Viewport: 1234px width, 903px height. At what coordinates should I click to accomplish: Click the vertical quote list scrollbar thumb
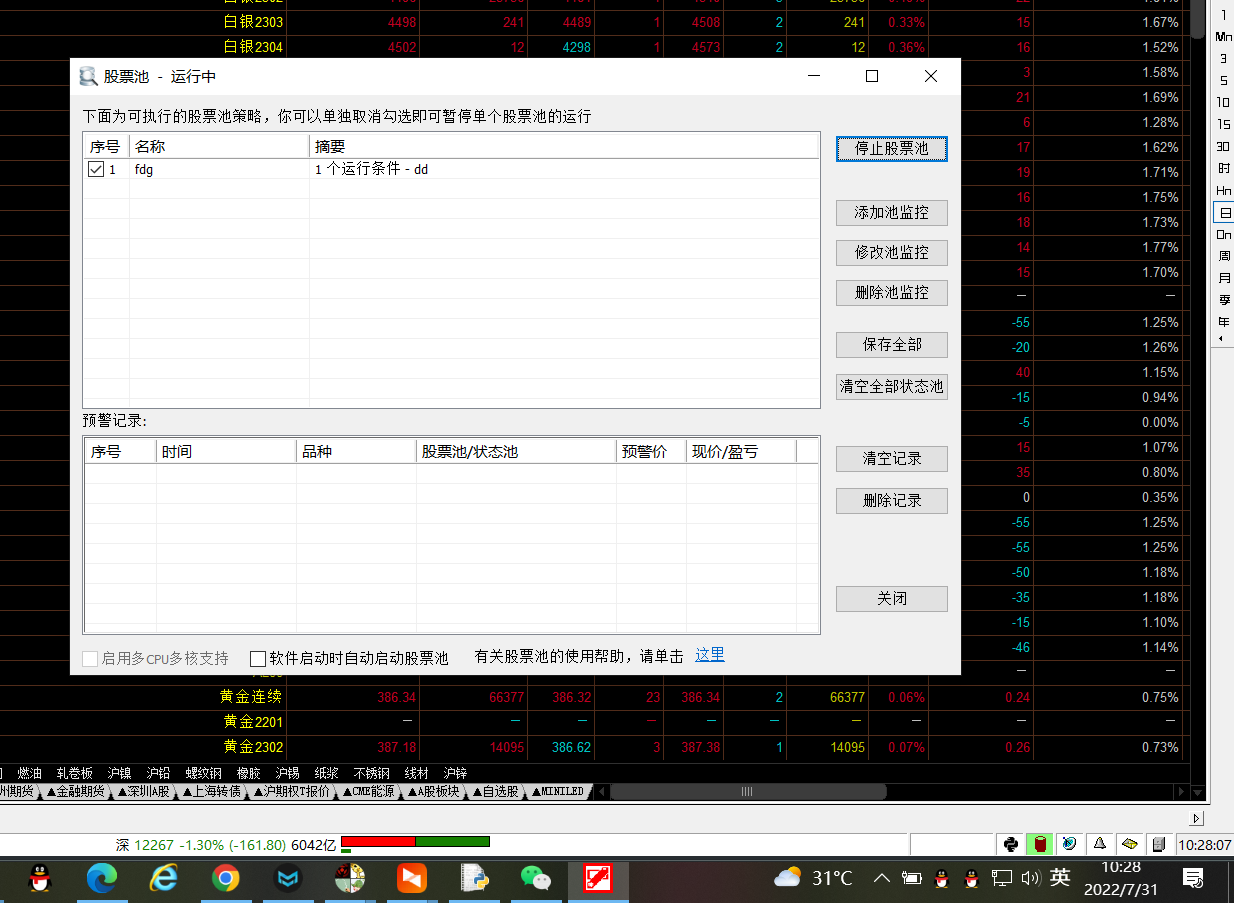1197,19
